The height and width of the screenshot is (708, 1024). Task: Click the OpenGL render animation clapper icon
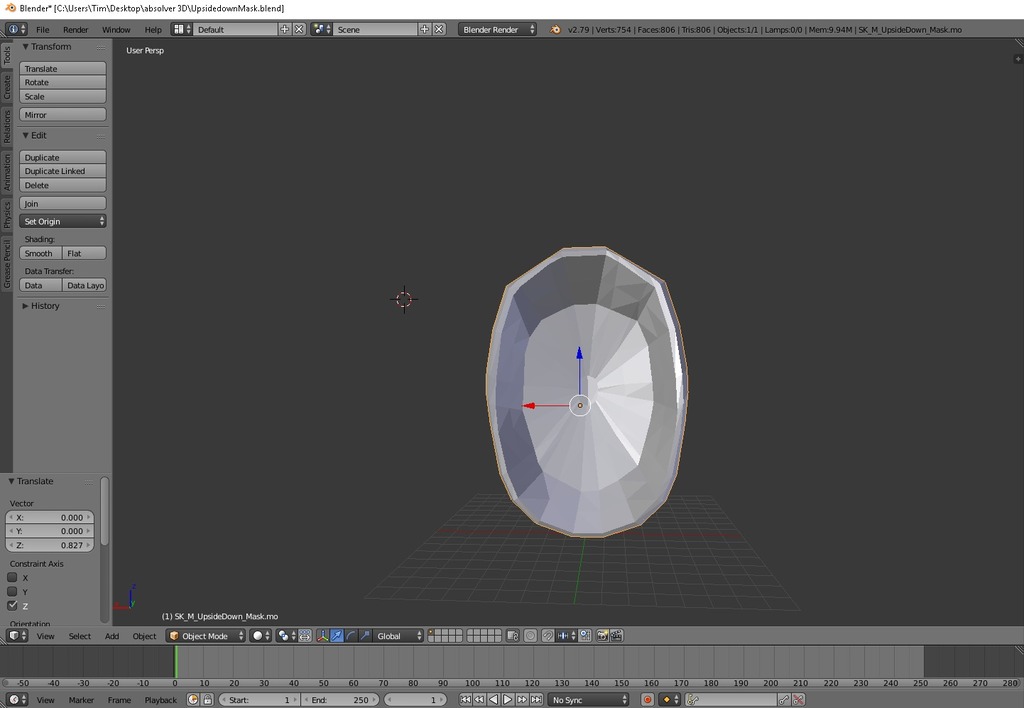616,636
